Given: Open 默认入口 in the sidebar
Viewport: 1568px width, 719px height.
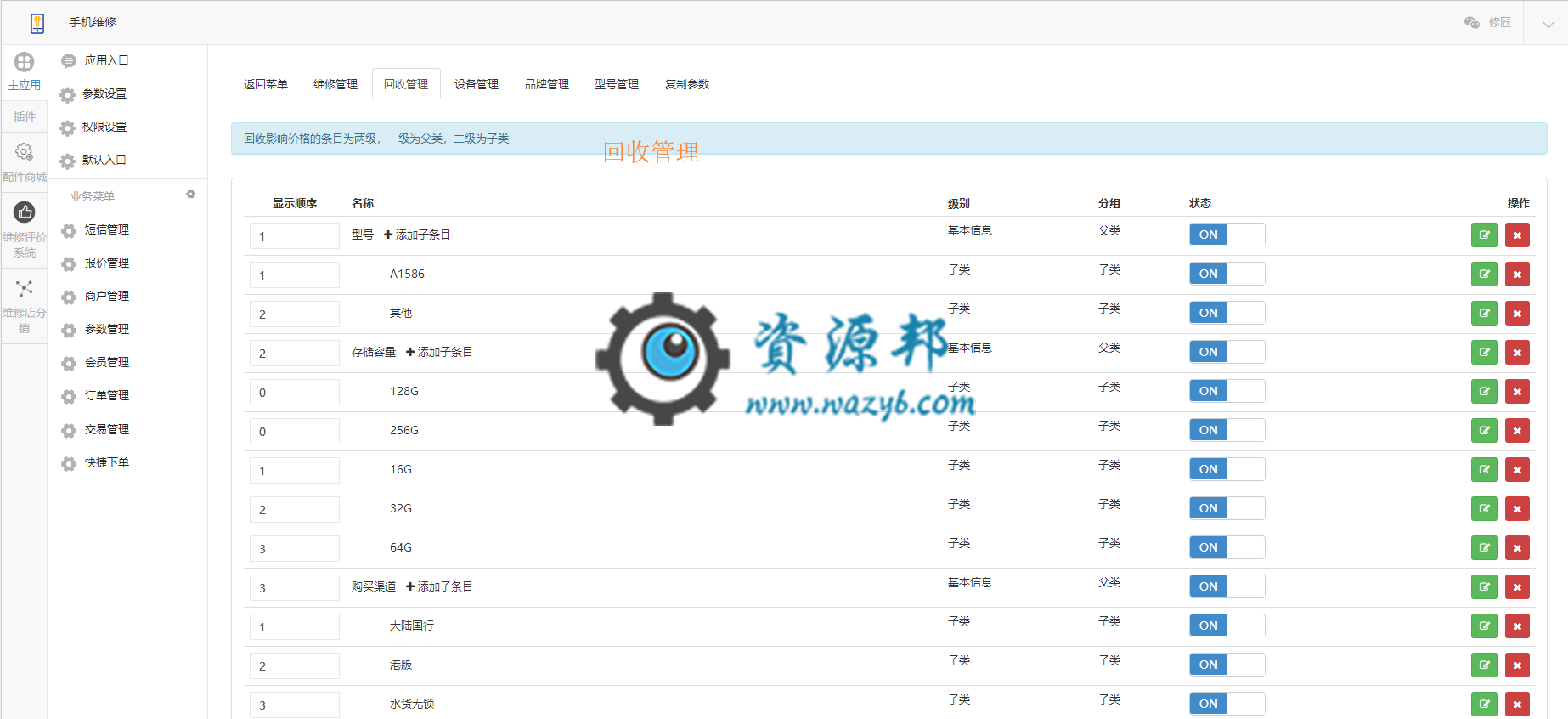Looking at the screenshot, I should (x=104, y=160).
